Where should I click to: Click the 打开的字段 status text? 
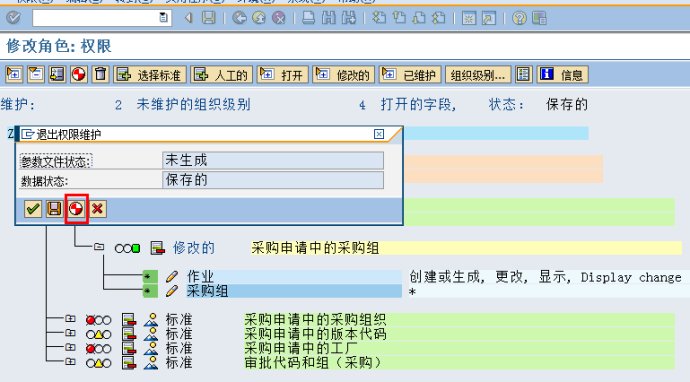click(417, 104)
